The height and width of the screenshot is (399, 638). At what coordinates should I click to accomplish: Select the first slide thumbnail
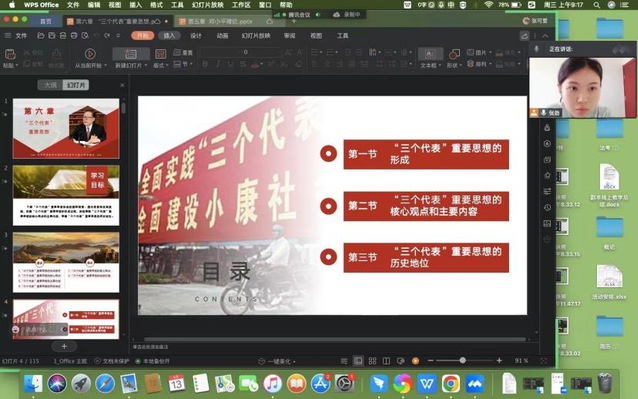coord(66,128)
